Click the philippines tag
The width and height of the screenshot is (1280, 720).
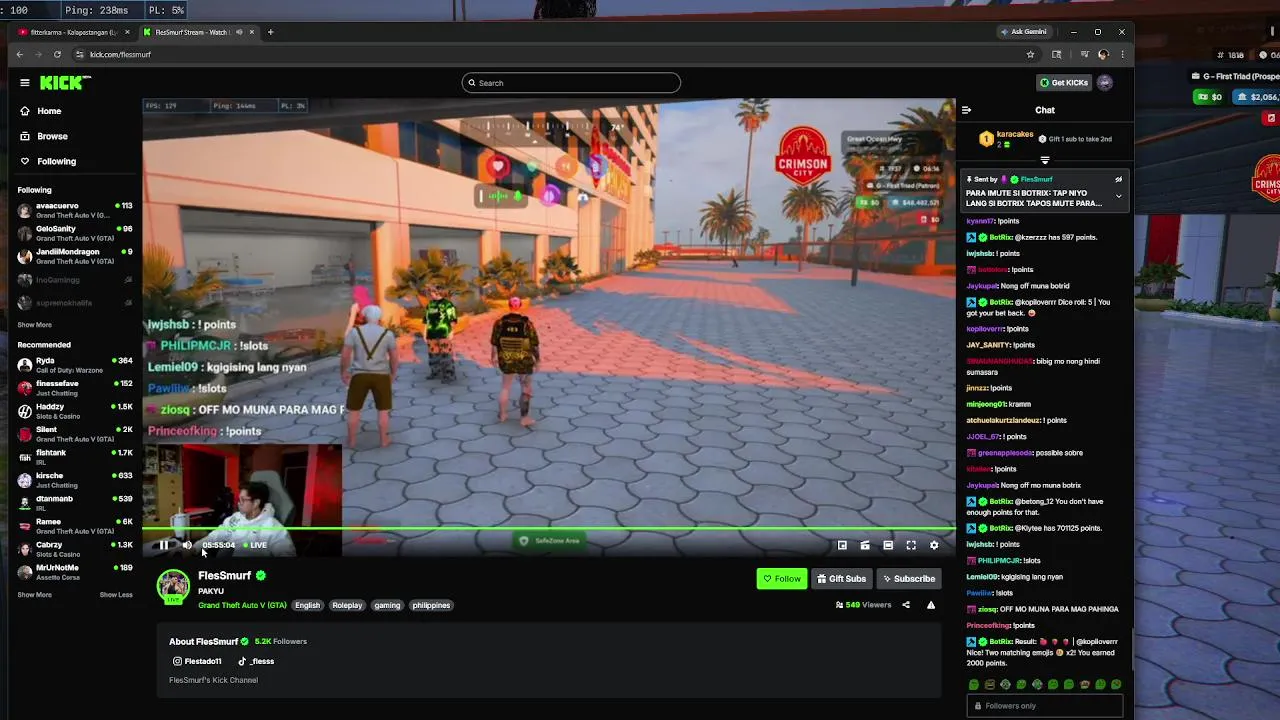click(431, 605)
